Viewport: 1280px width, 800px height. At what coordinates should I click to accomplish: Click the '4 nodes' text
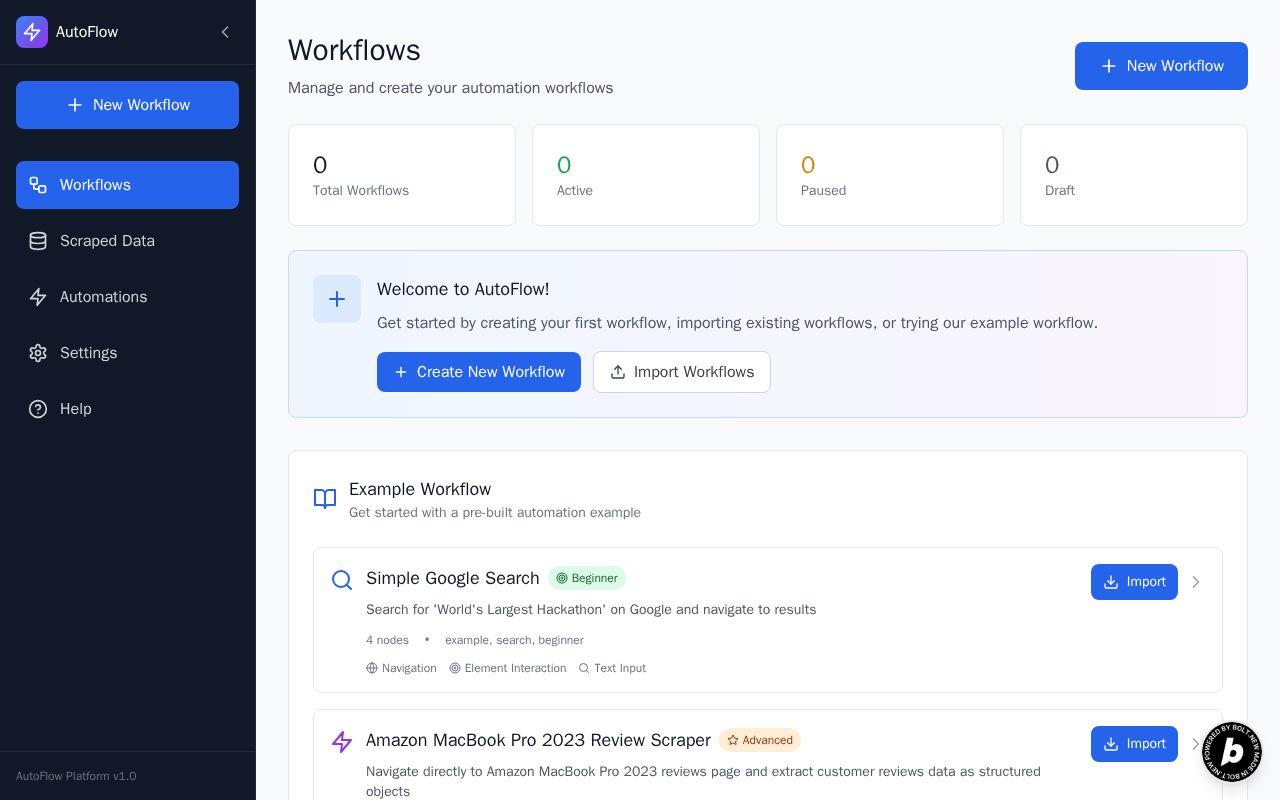coord(387,640)
